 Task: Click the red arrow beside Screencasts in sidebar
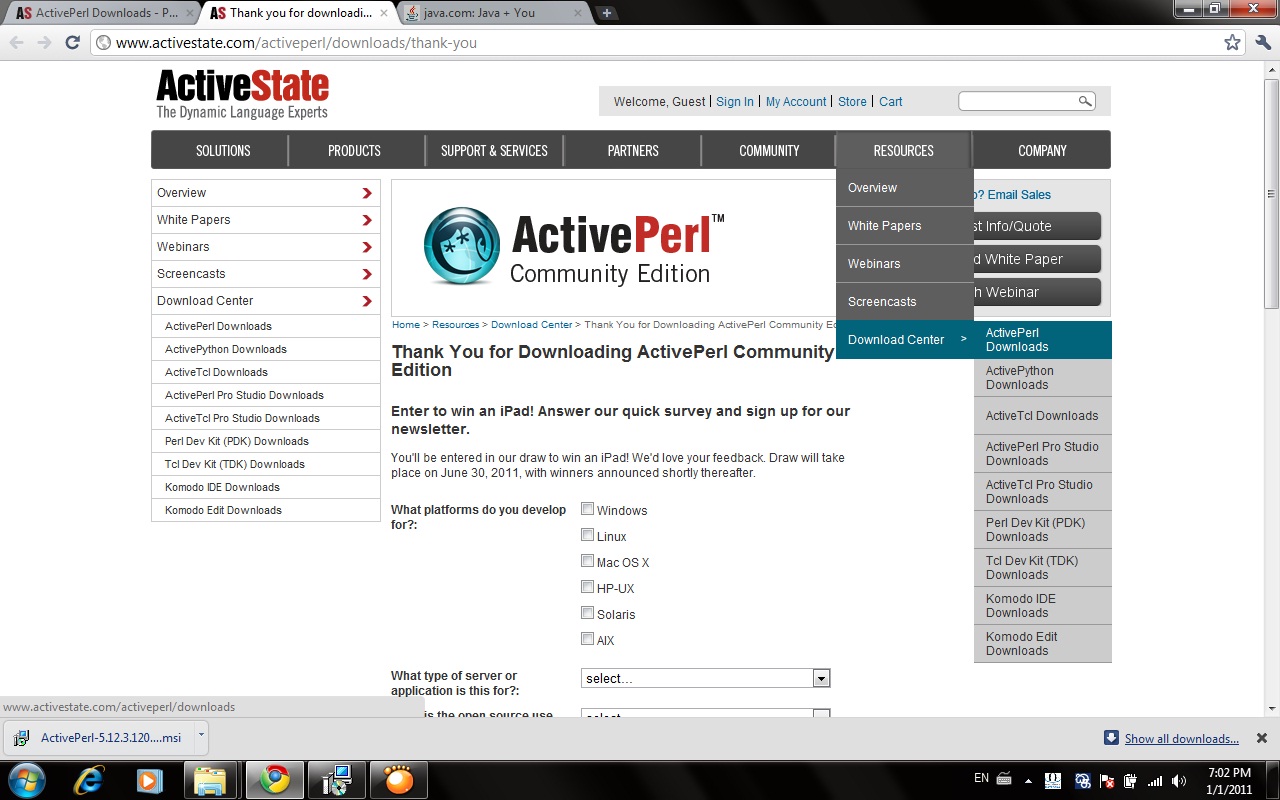click(367, 274)
